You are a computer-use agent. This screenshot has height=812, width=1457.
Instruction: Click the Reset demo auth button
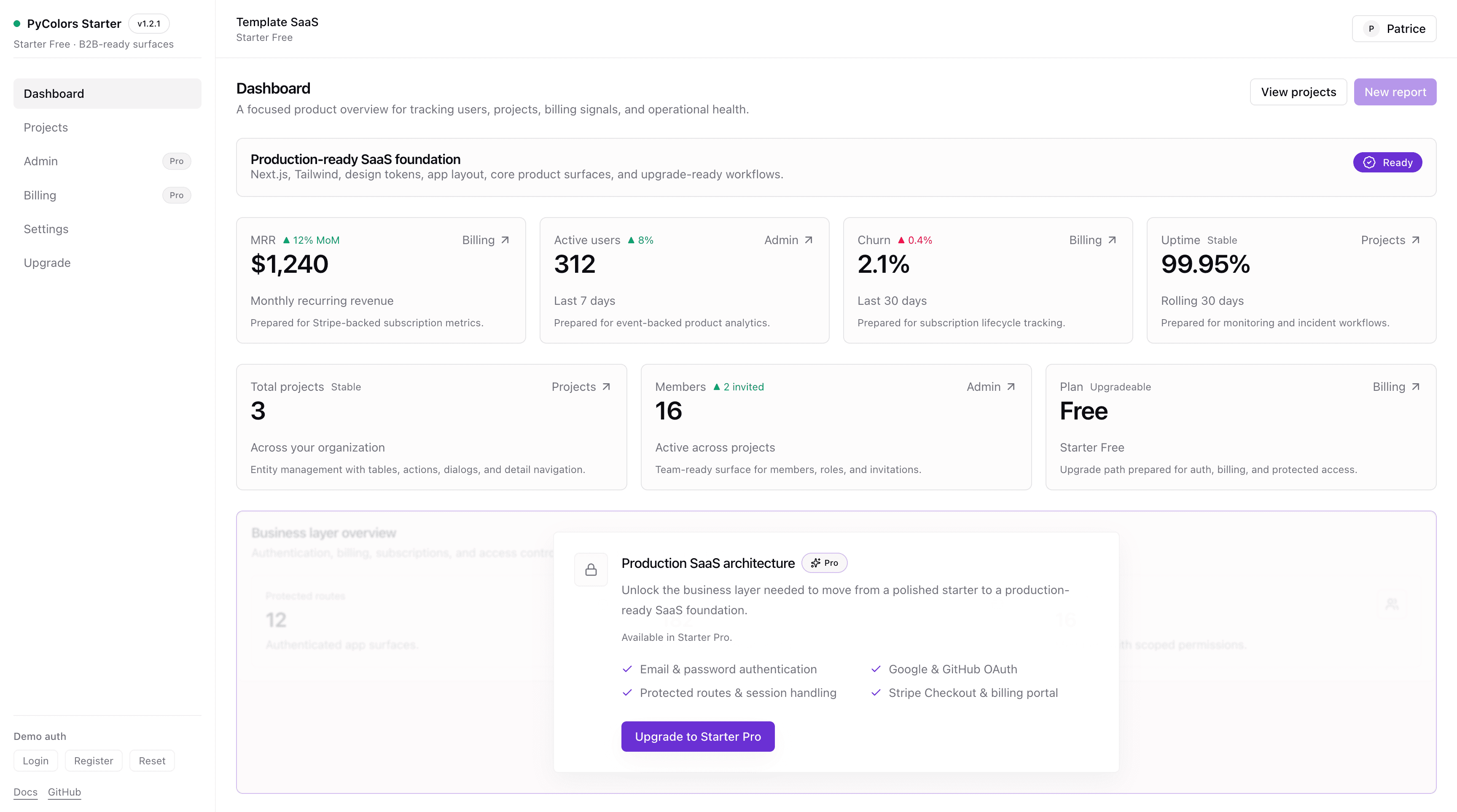tap(152, 761)
